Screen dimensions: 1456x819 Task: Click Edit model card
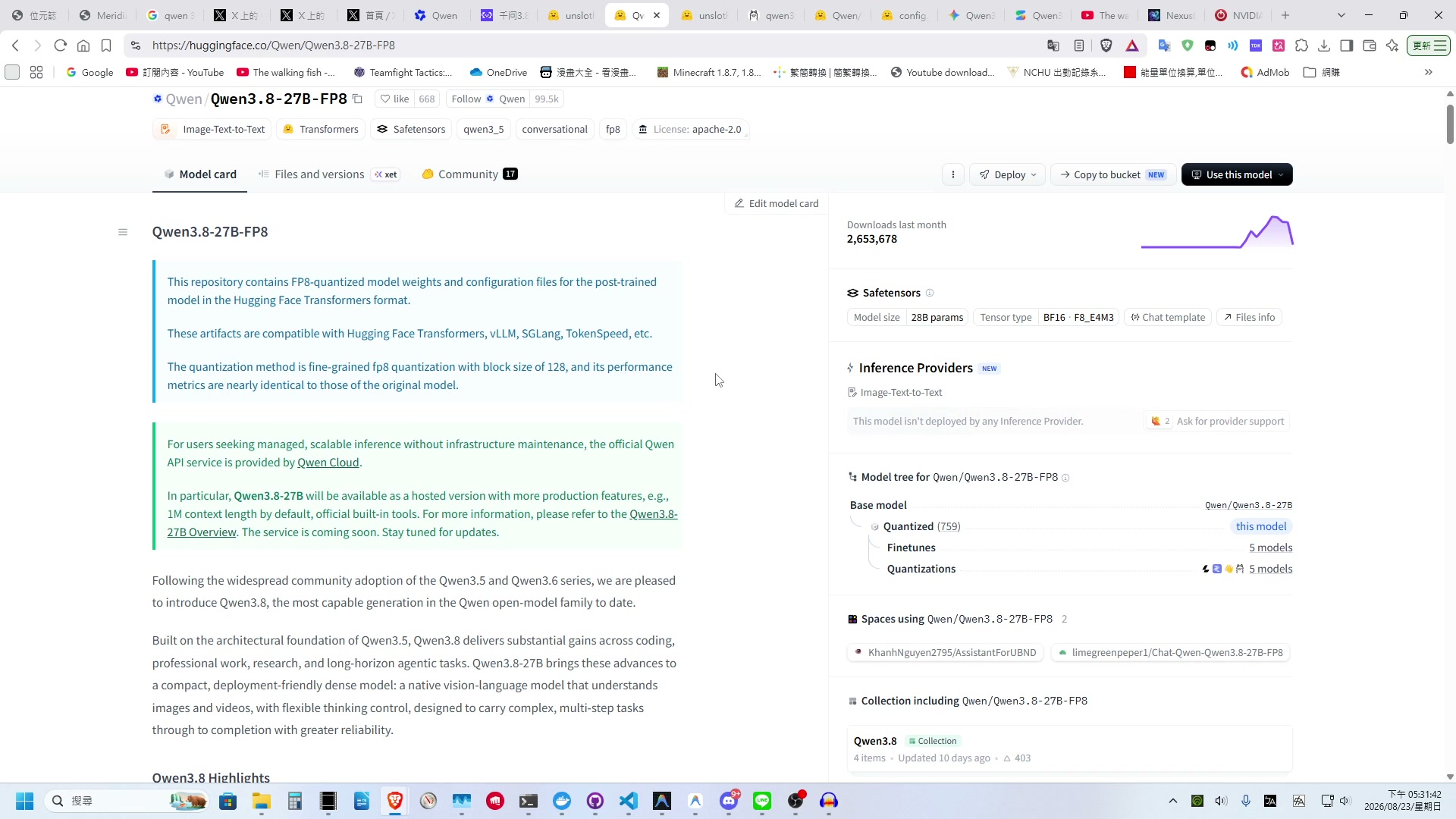[x=777, y=203]
